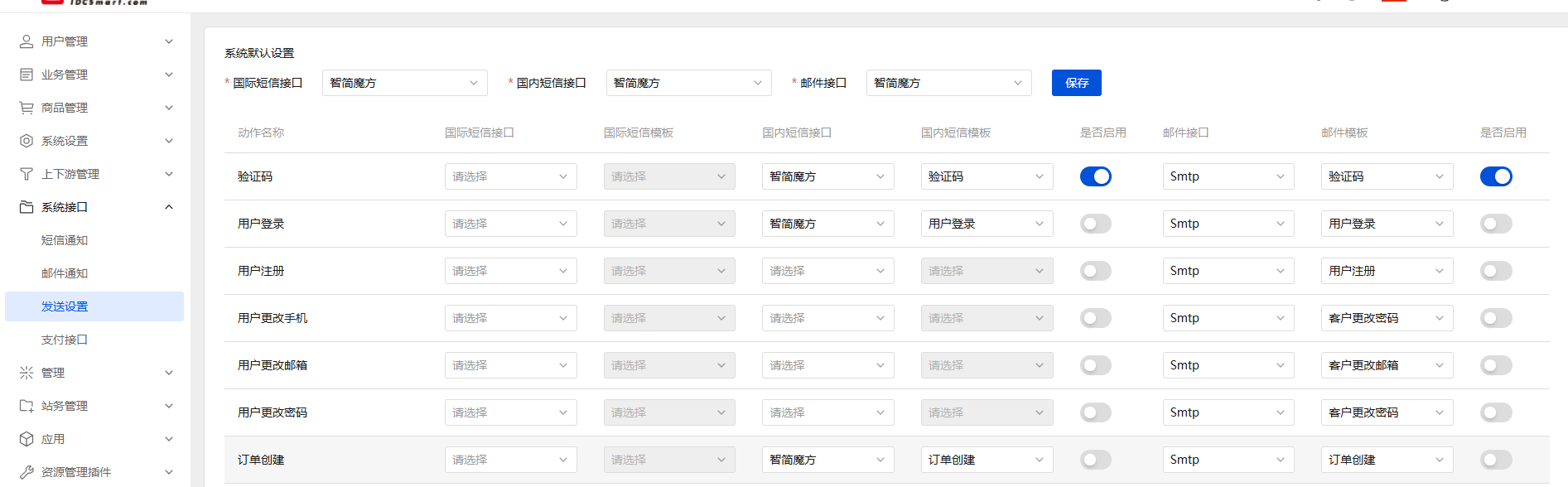This screenshot has width=1568, height=487.
Task: Click the 保存 save button
Action: click(x=1077, y=83)
